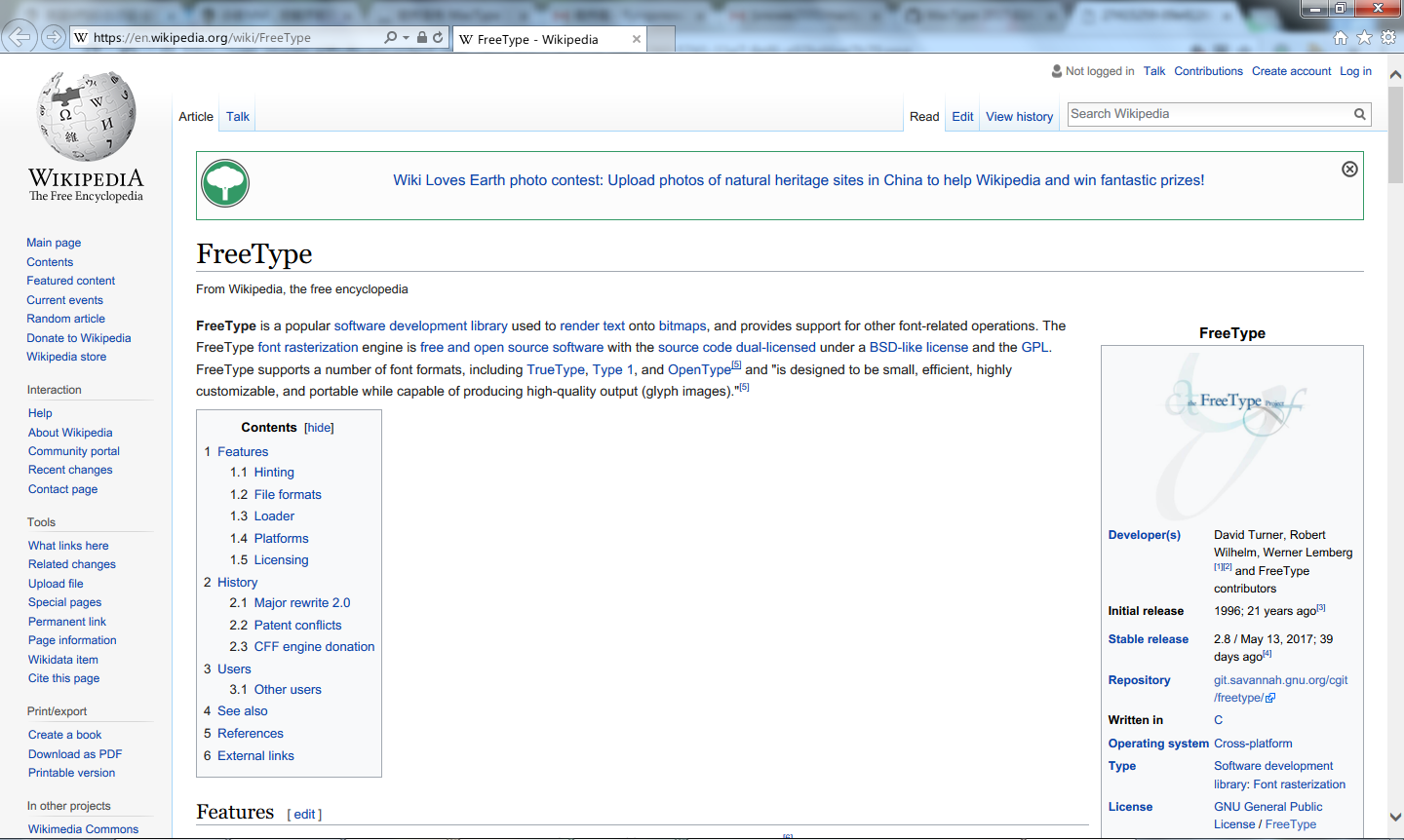This screenshot has width=1404, height=840.
Task: Open the font rasterization link
Action: pos(308,348)
